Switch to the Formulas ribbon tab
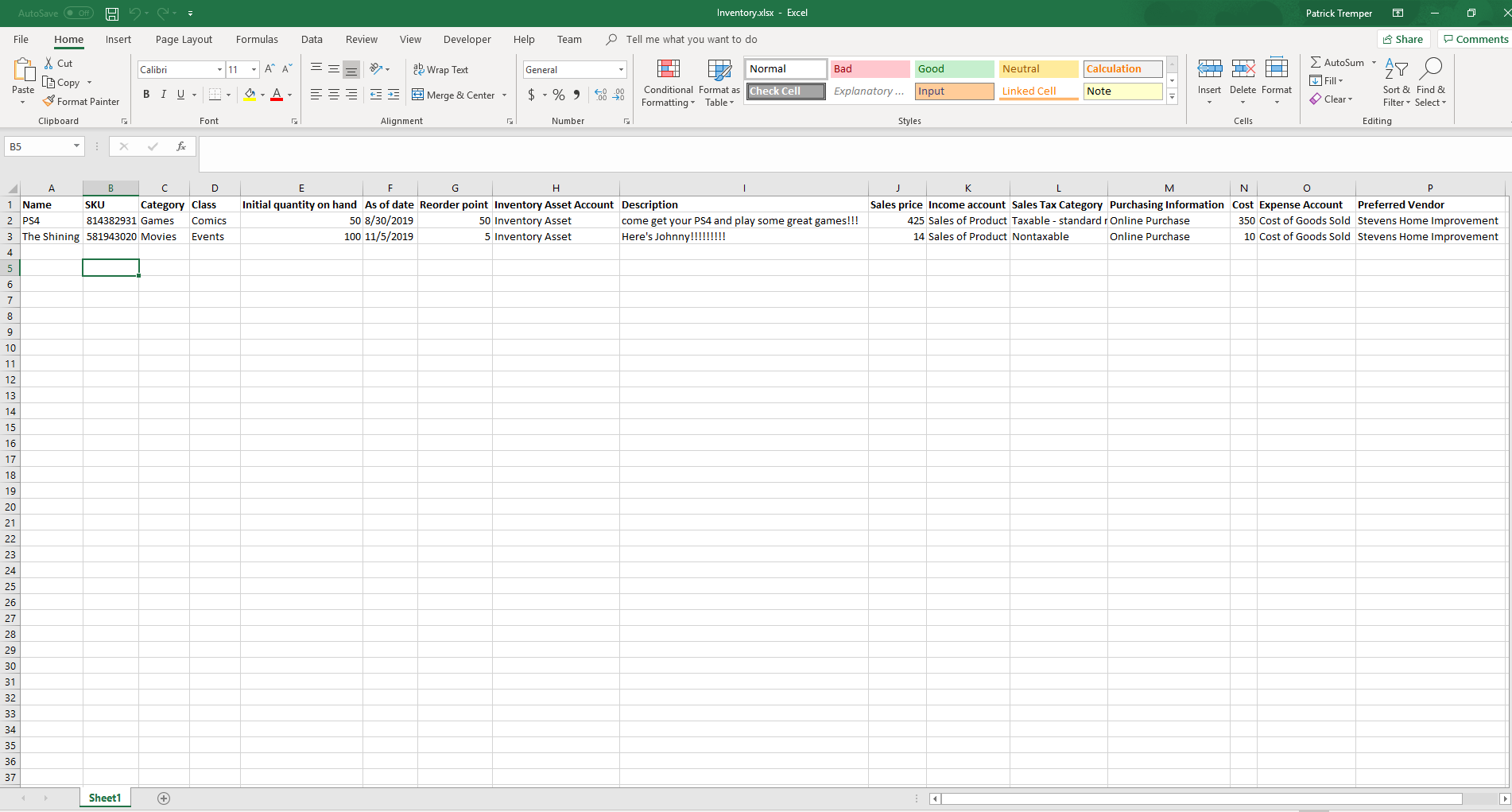This screenshot has width=1512, height=812. click(x=257, y=40)
